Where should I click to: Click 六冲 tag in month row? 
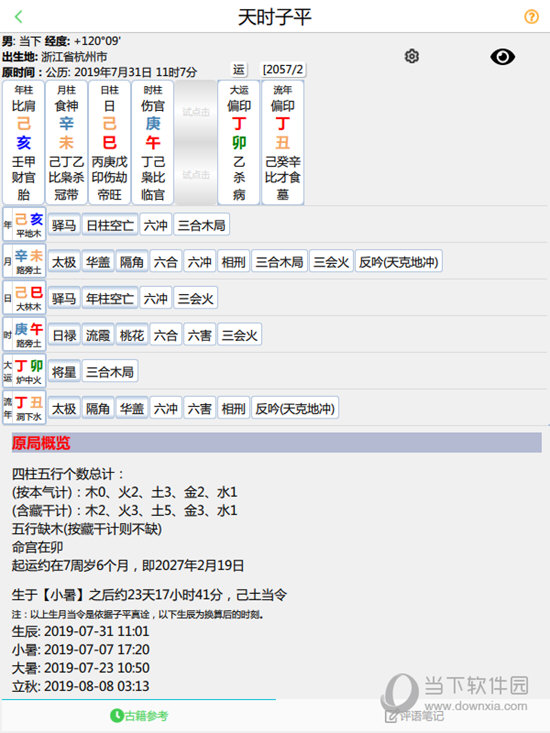pyautogui.click(x=200, y=262)
